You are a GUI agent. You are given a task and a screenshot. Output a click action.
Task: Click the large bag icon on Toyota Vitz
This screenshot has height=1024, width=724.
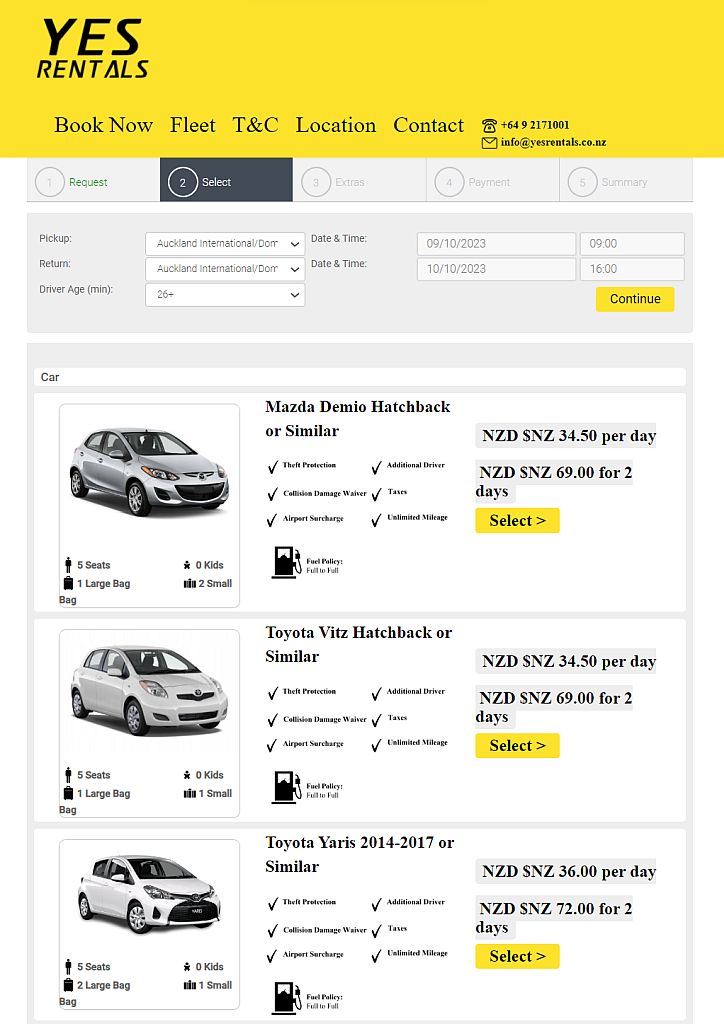pyautogui.click(x=68, y=793)
